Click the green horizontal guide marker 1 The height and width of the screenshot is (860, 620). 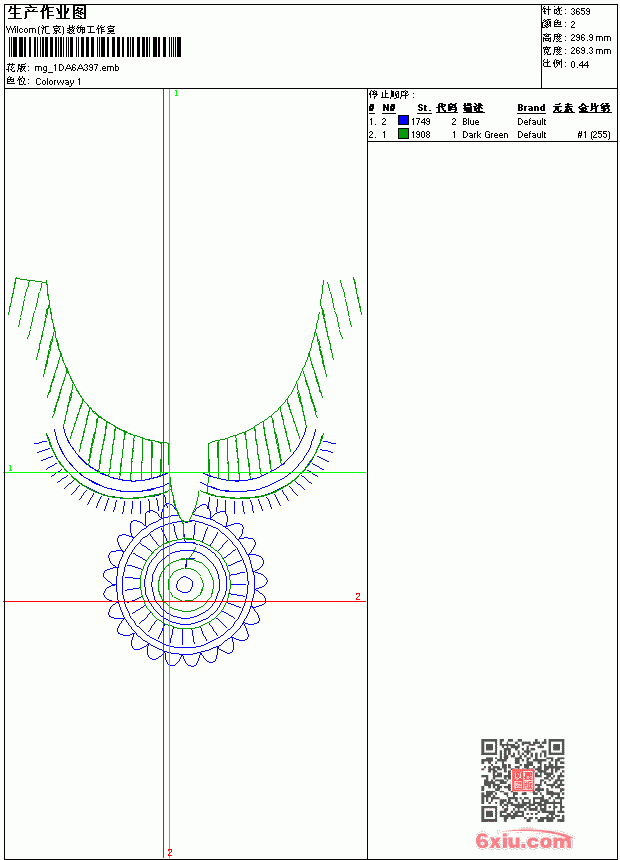click(x=10, y=468)
